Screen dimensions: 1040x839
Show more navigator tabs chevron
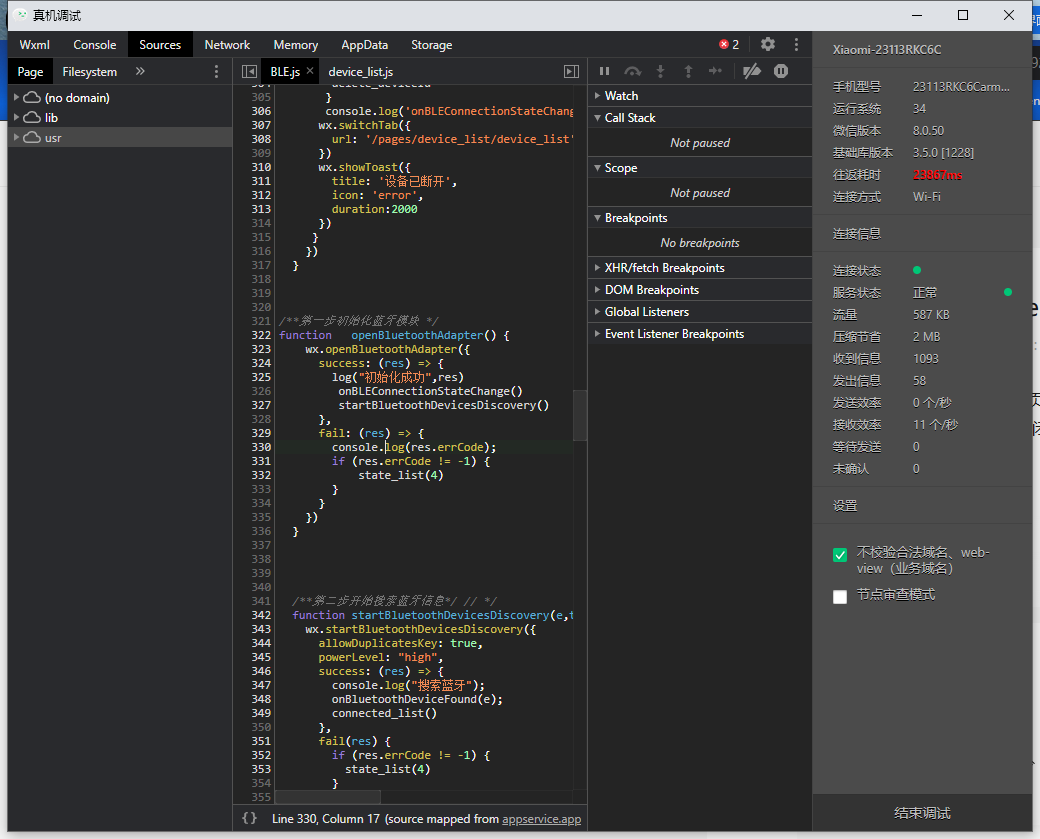click(140, 72)
